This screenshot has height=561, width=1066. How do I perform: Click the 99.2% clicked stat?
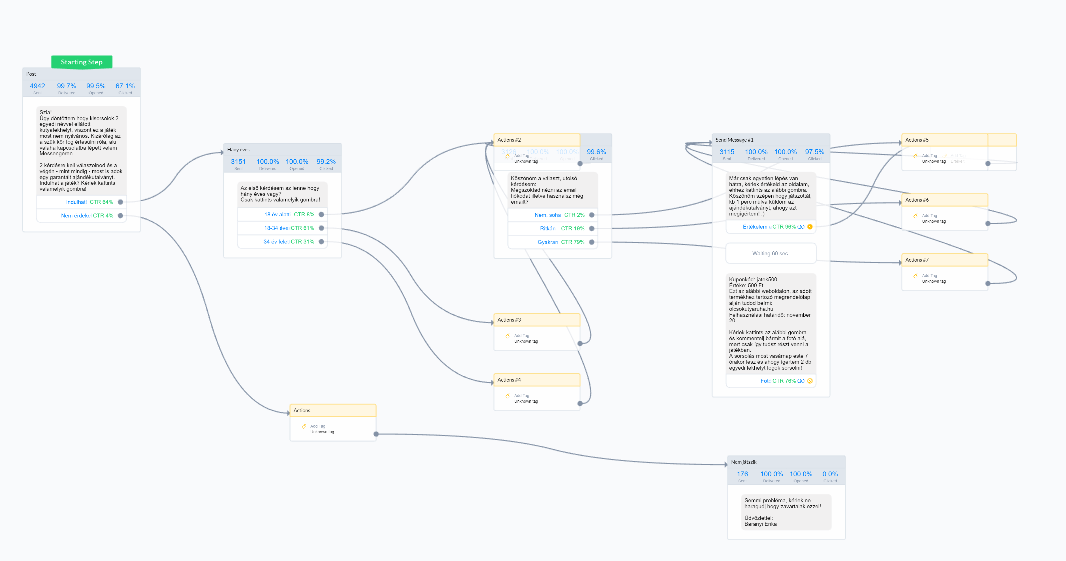tap(326, 163)
